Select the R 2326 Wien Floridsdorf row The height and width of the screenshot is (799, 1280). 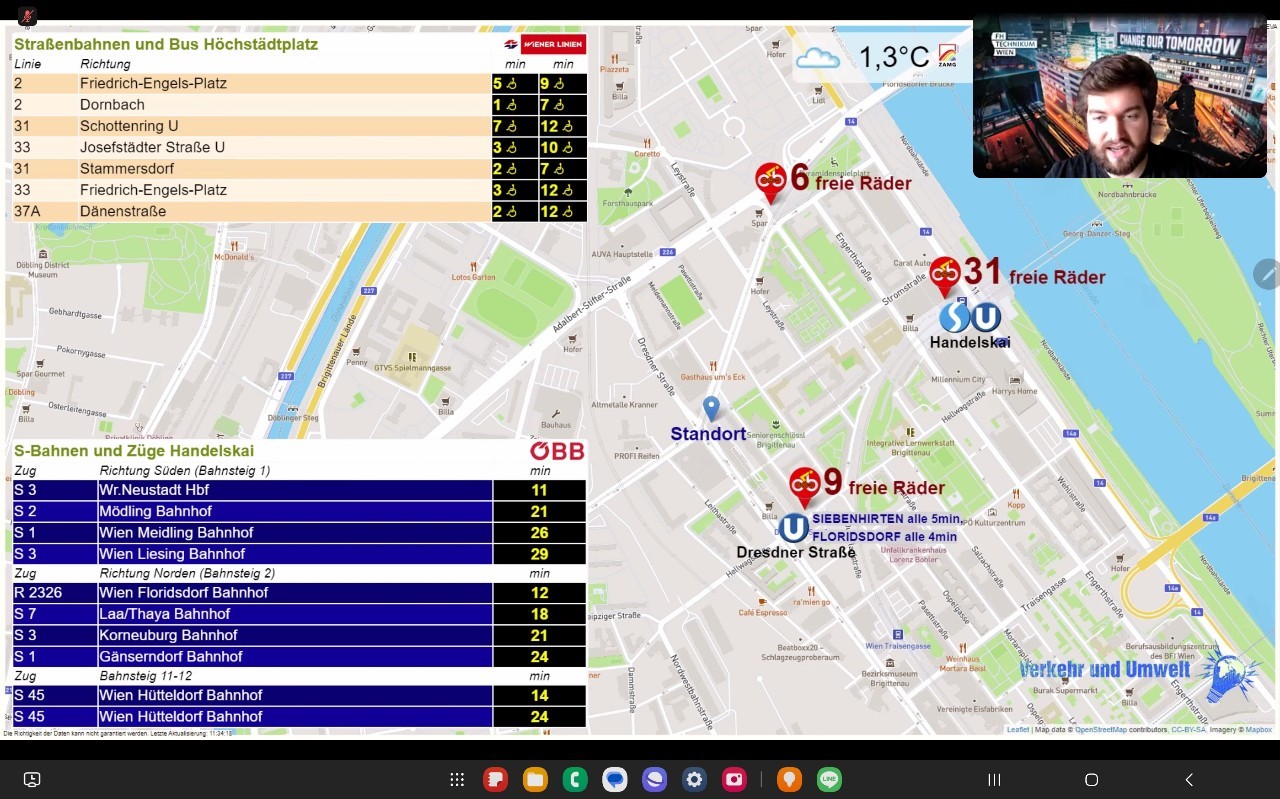[300, 593]
